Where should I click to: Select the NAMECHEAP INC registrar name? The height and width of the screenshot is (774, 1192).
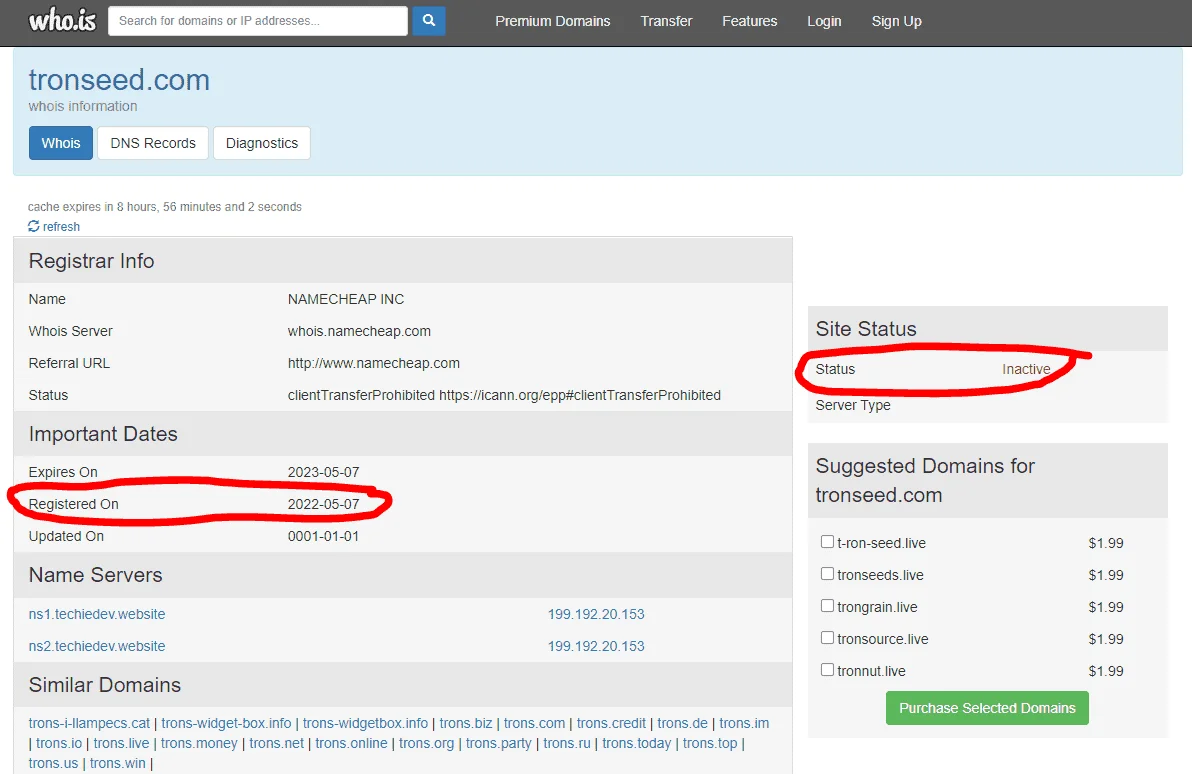tap(345, 300)
